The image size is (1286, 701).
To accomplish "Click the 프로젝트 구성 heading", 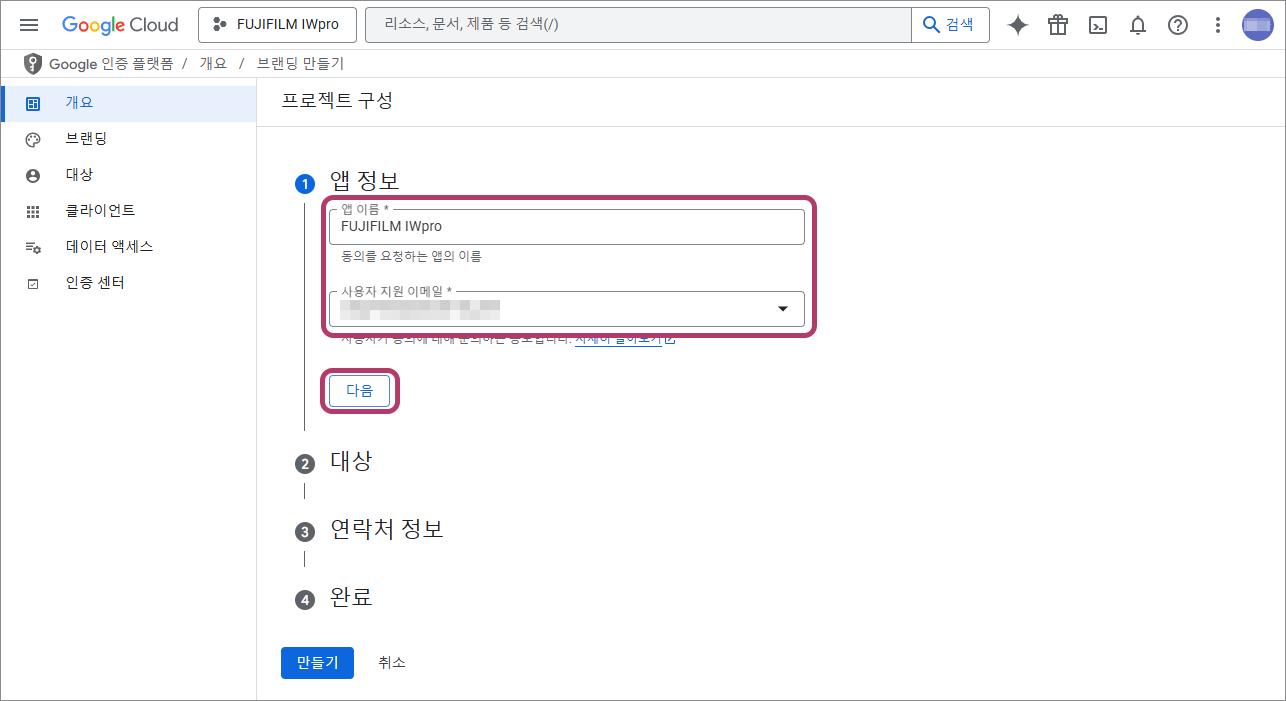I will click(337, 101).
